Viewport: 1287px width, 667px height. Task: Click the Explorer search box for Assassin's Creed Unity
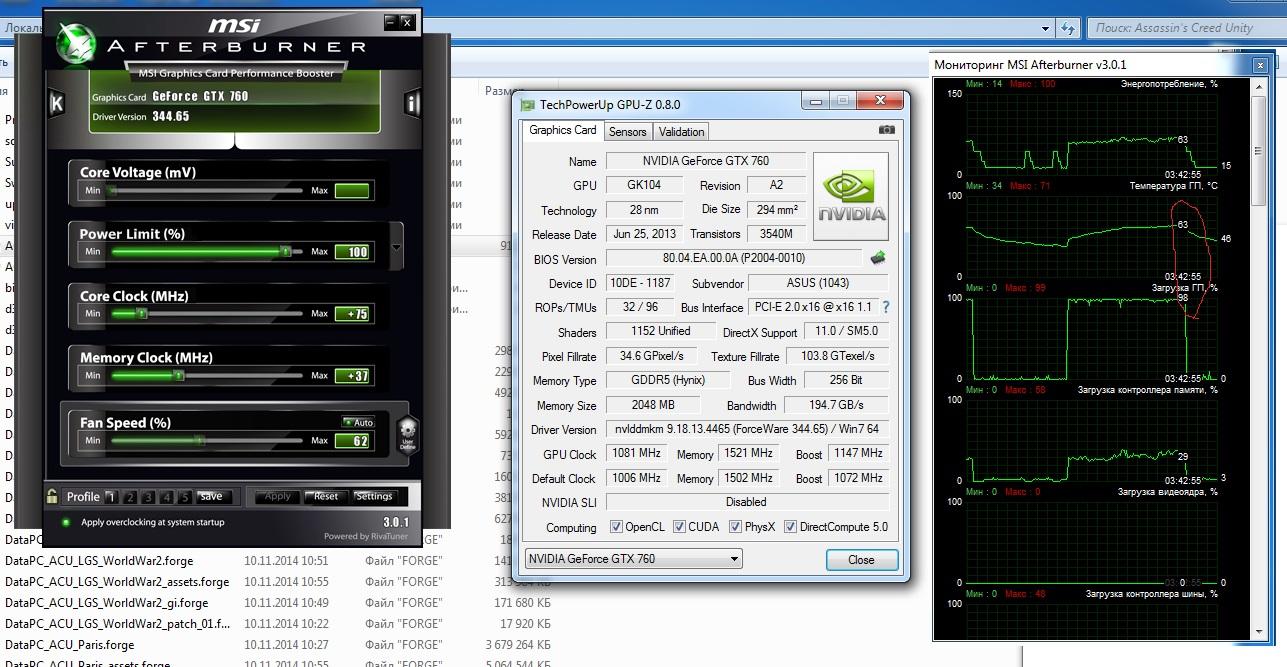pos(1185,28)
